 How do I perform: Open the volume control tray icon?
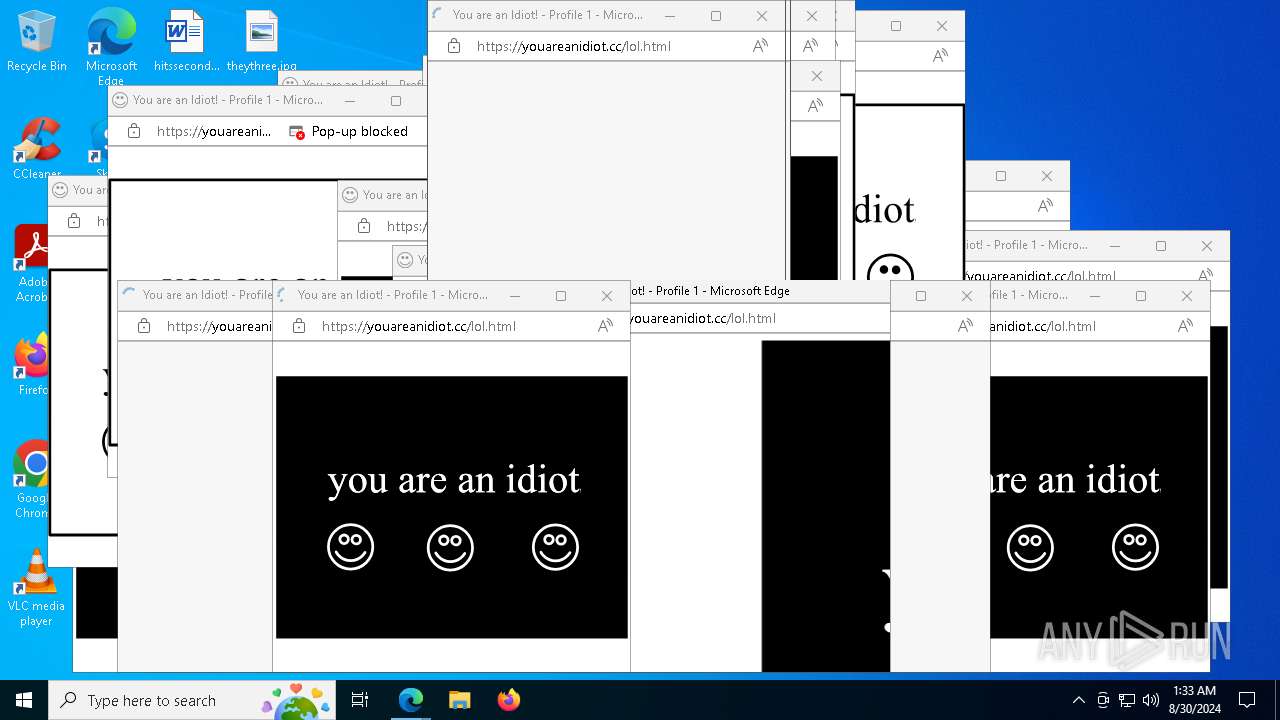click(1151, 700)
